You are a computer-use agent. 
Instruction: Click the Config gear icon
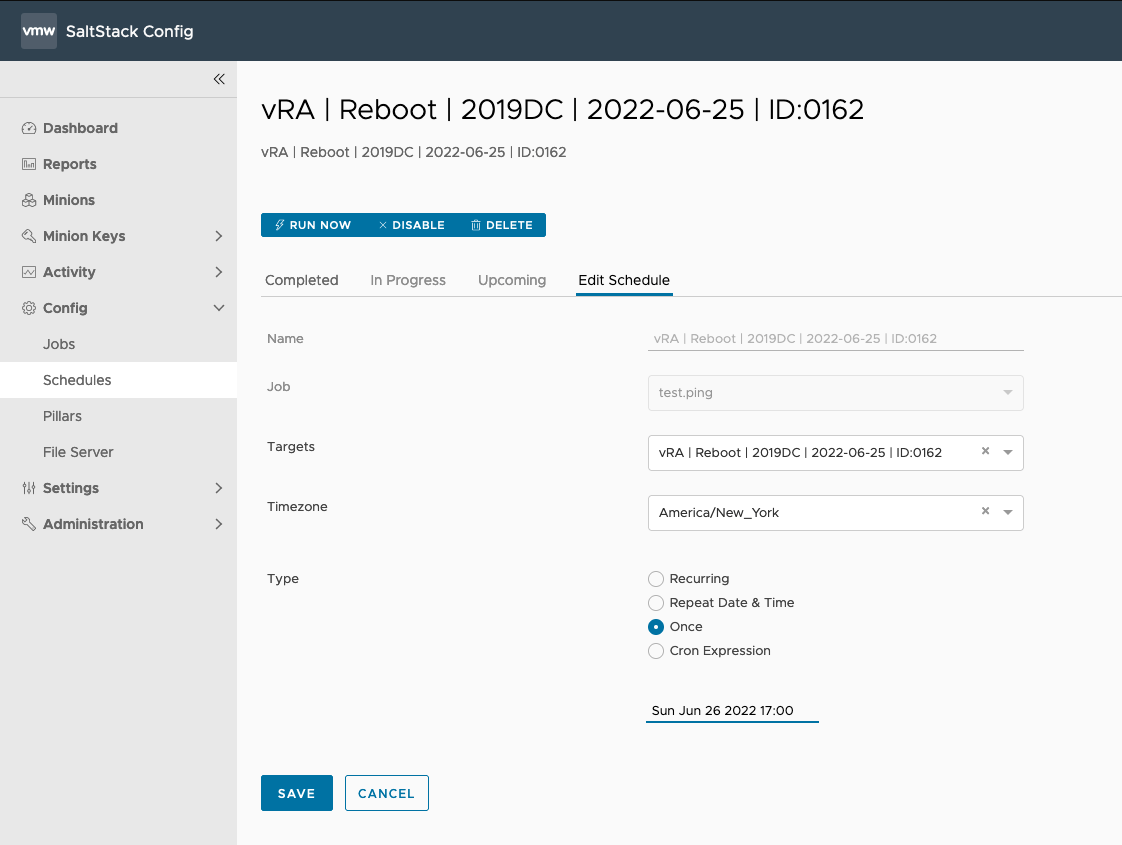click(28, 308)
